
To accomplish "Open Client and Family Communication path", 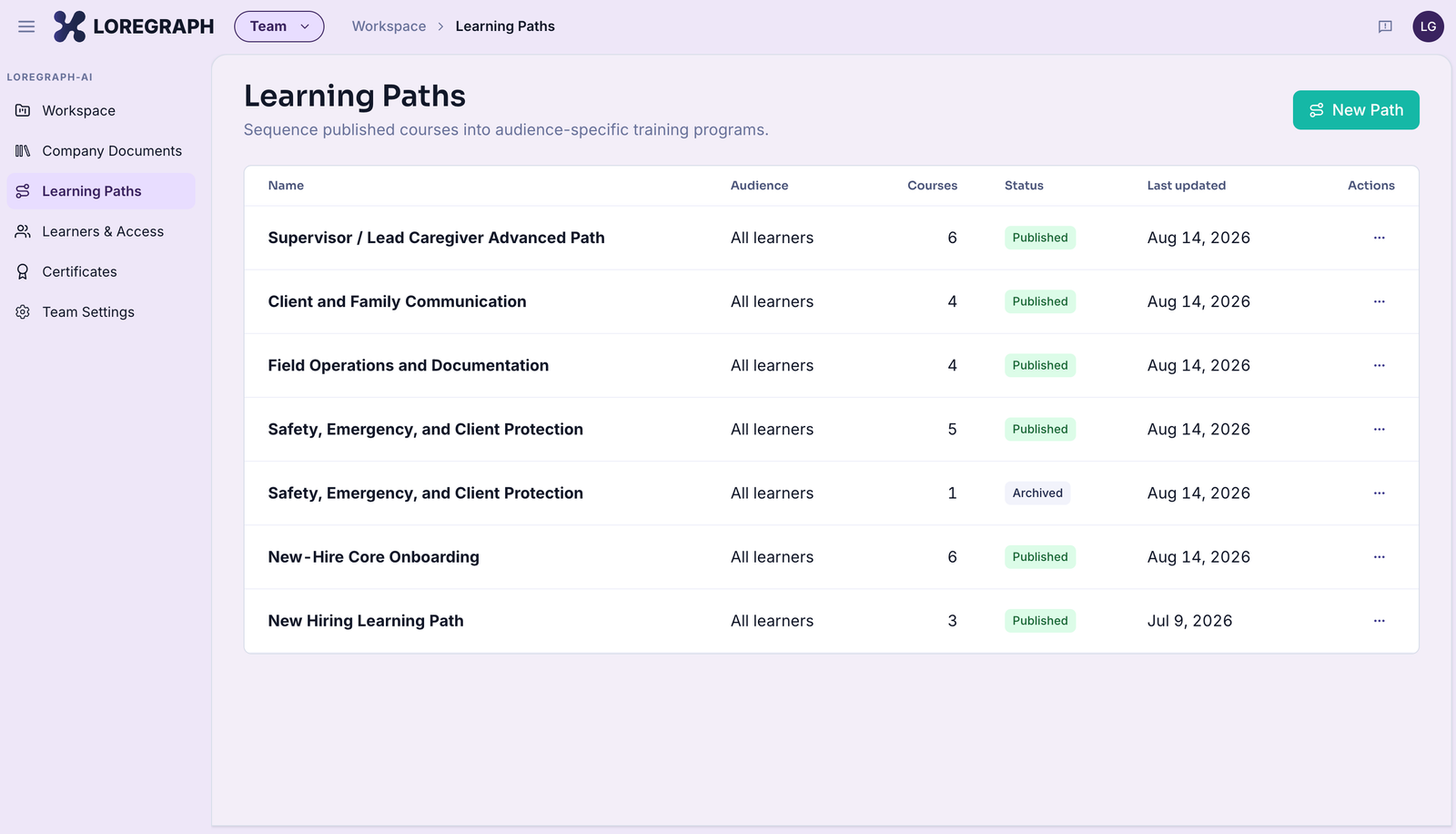I will pyautogui.click(x=397, y=301).
